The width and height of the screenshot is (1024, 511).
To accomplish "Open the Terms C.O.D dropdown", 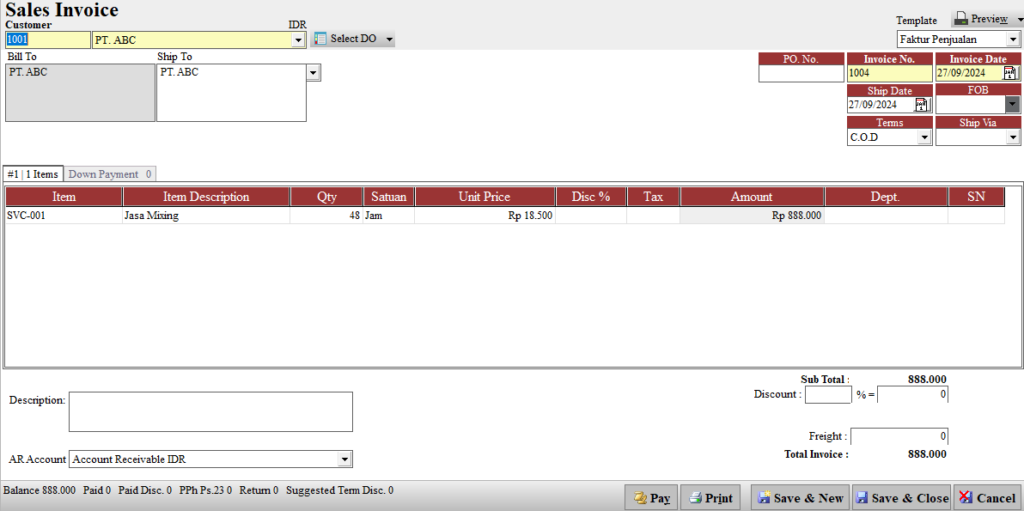I will [x=924, y=137].
